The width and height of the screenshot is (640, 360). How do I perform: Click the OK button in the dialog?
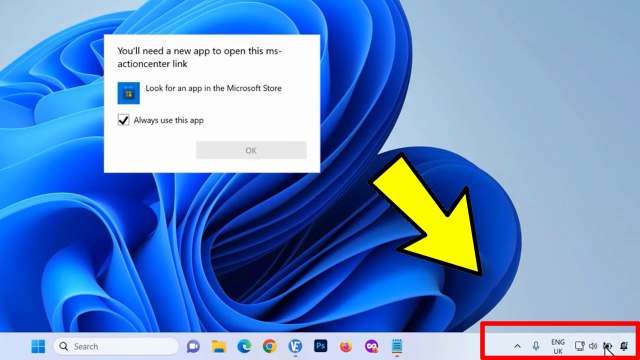[251, 150]
